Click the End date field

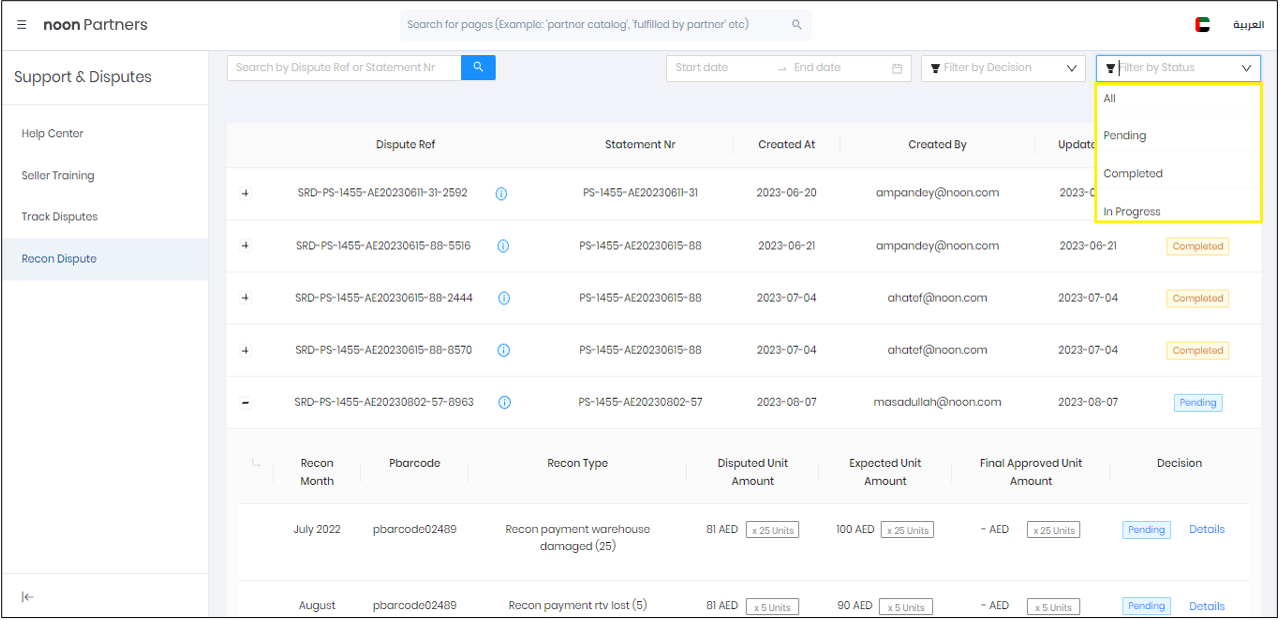point(838,68)
